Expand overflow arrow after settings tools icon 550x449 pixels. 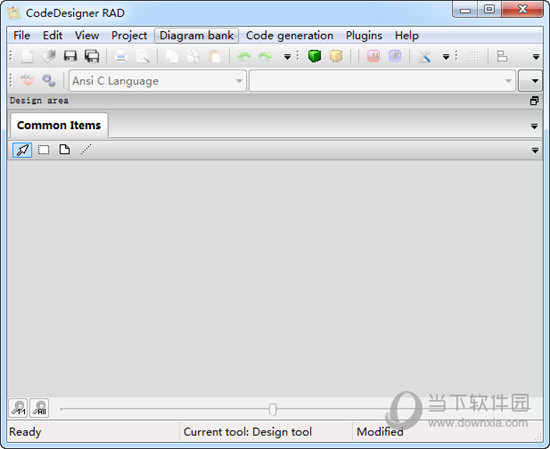coord(446,56)
